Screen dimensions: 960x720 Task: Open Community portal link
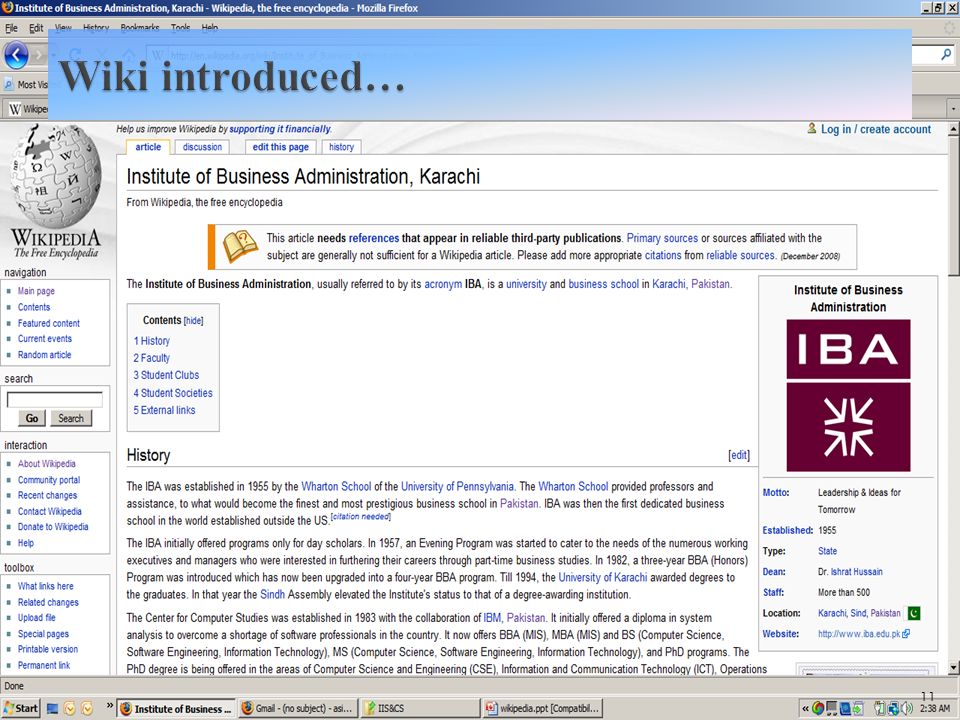coord(49,479)
